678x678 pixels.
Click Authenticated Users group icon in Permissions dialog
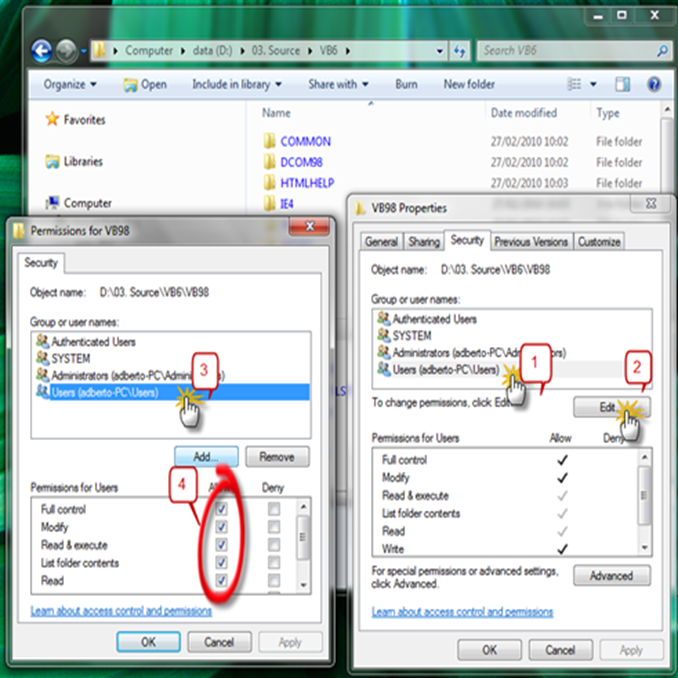coord(42,341)
